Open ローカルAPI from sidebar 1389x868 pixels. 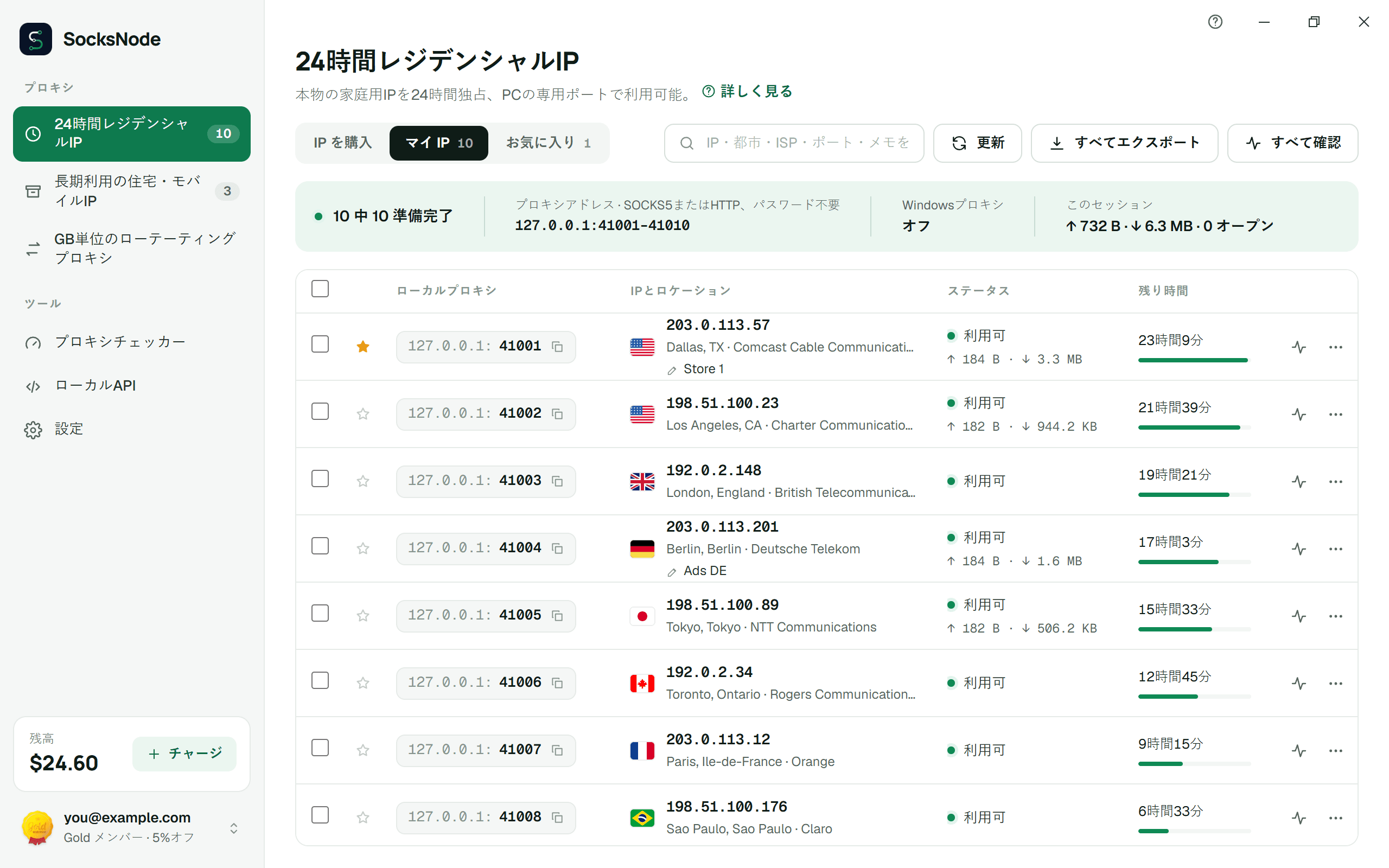[x=131, y=385]
